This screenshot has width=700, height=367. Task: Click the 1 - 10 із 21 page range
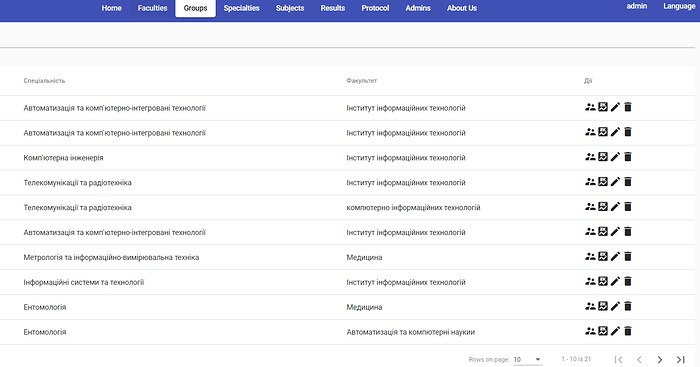click(576, 359)
